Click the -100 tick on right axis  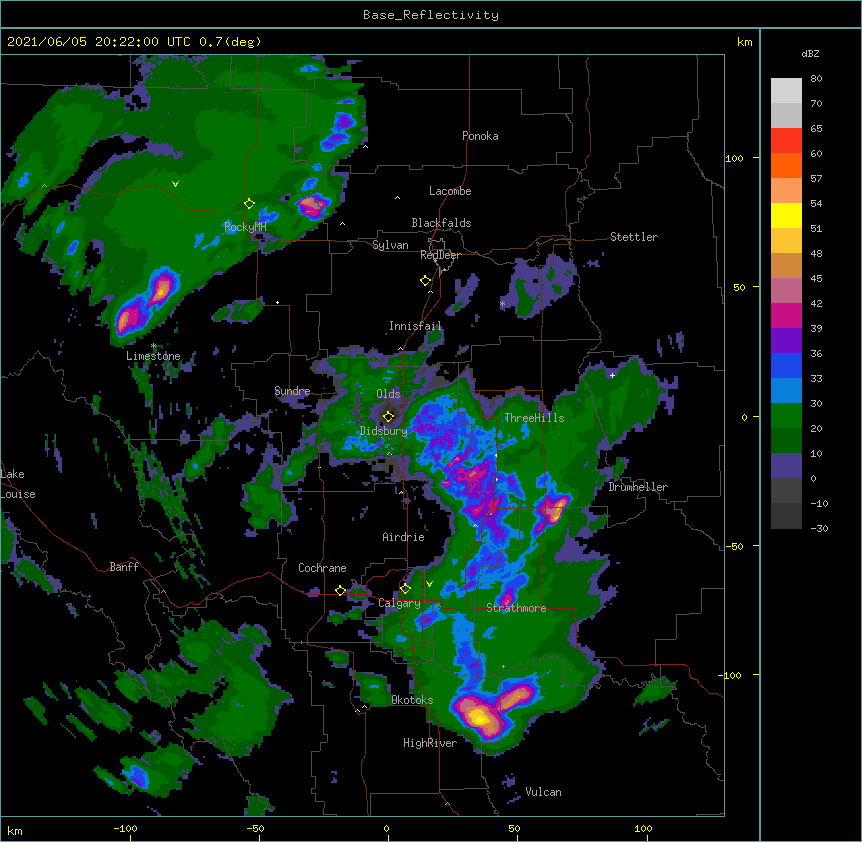click(731, 675)
